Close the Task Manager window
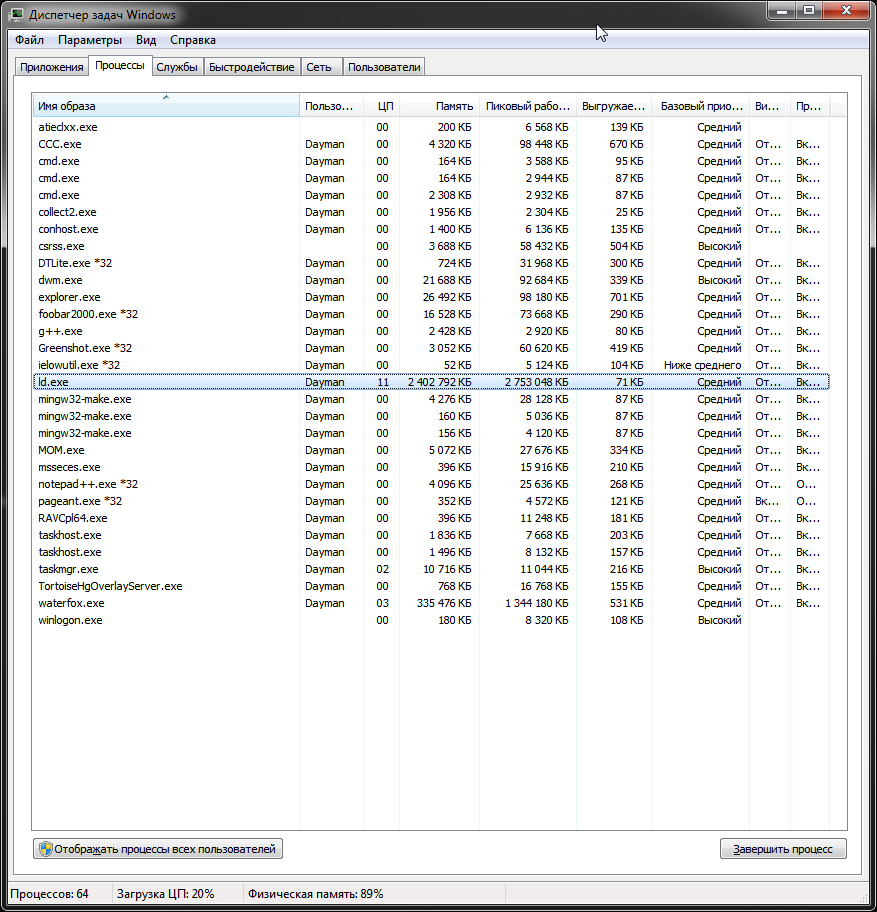Screen dimensions: 877x912 pyautogui.click(x=846, y=10)
